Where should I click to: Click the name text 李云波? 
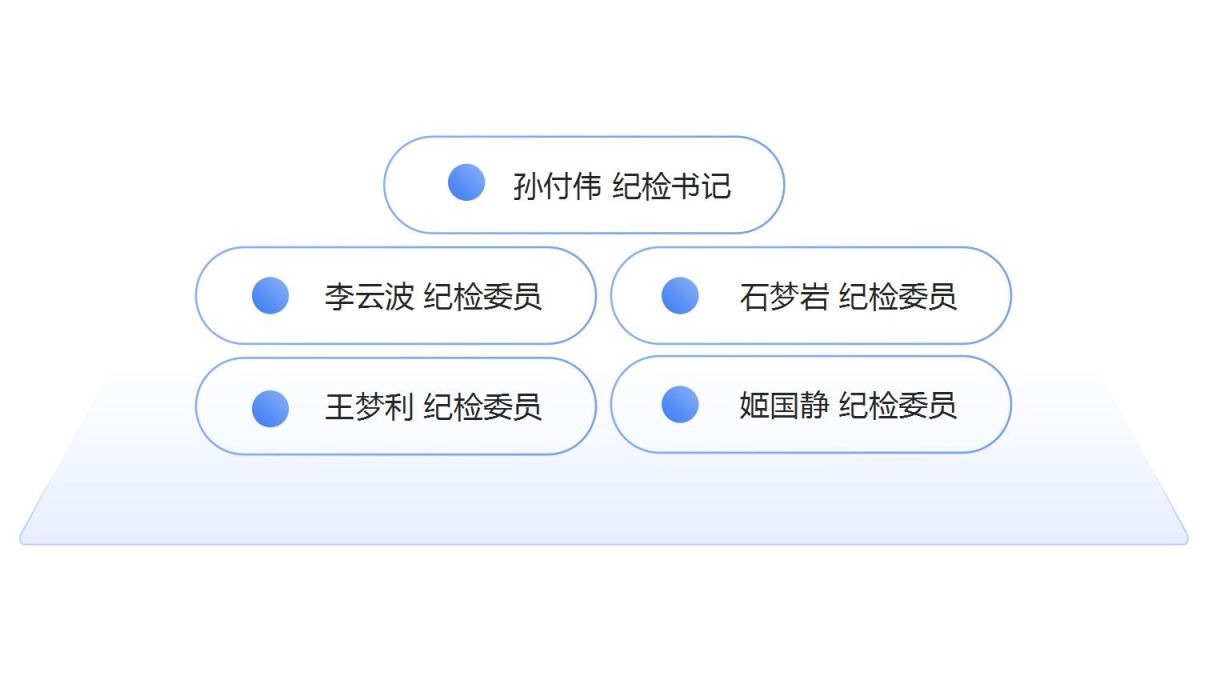[369, 297]
